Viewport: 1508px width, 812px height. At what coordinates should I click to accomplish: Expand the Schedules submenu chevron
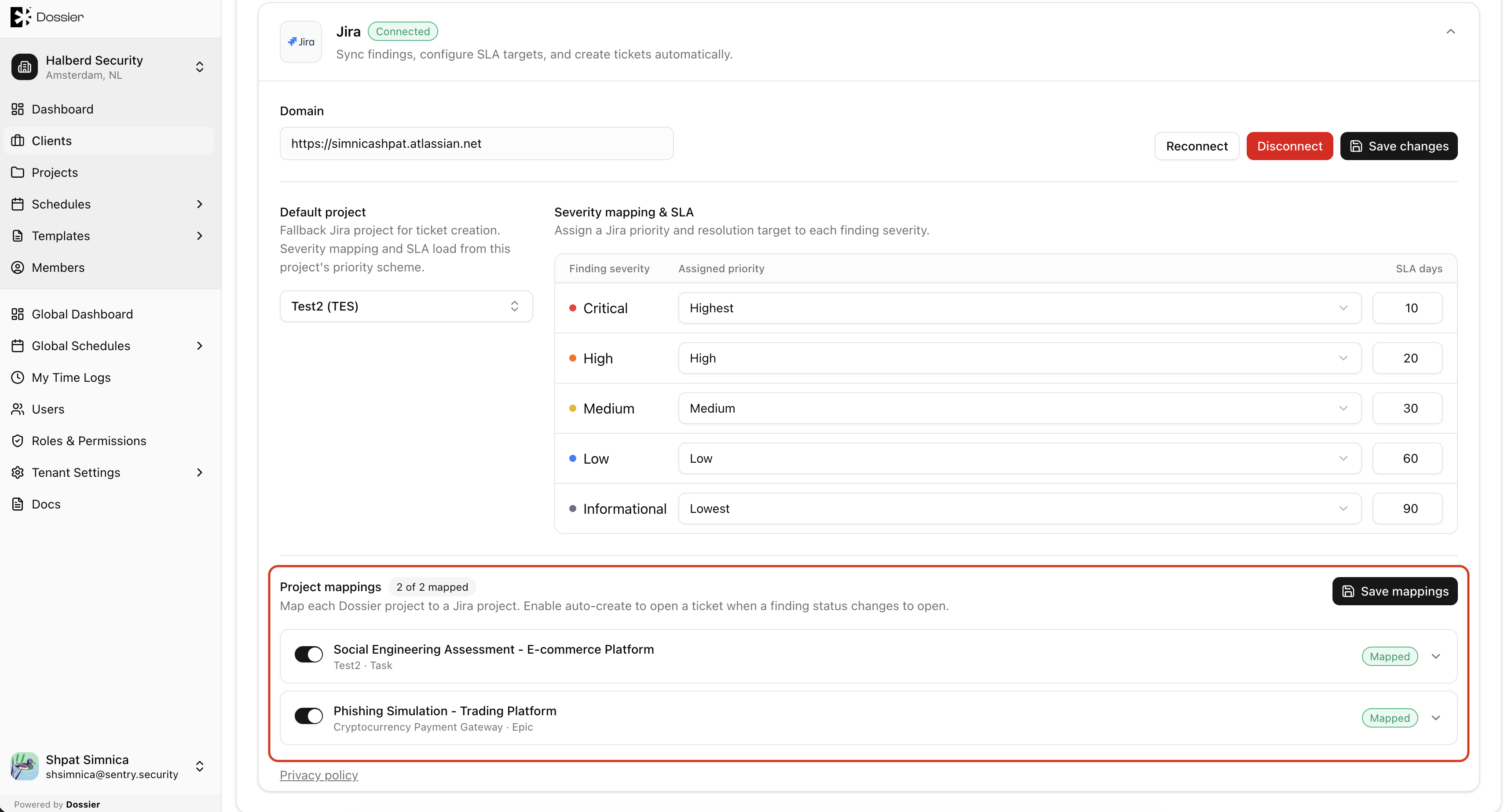tap(200, 204)
